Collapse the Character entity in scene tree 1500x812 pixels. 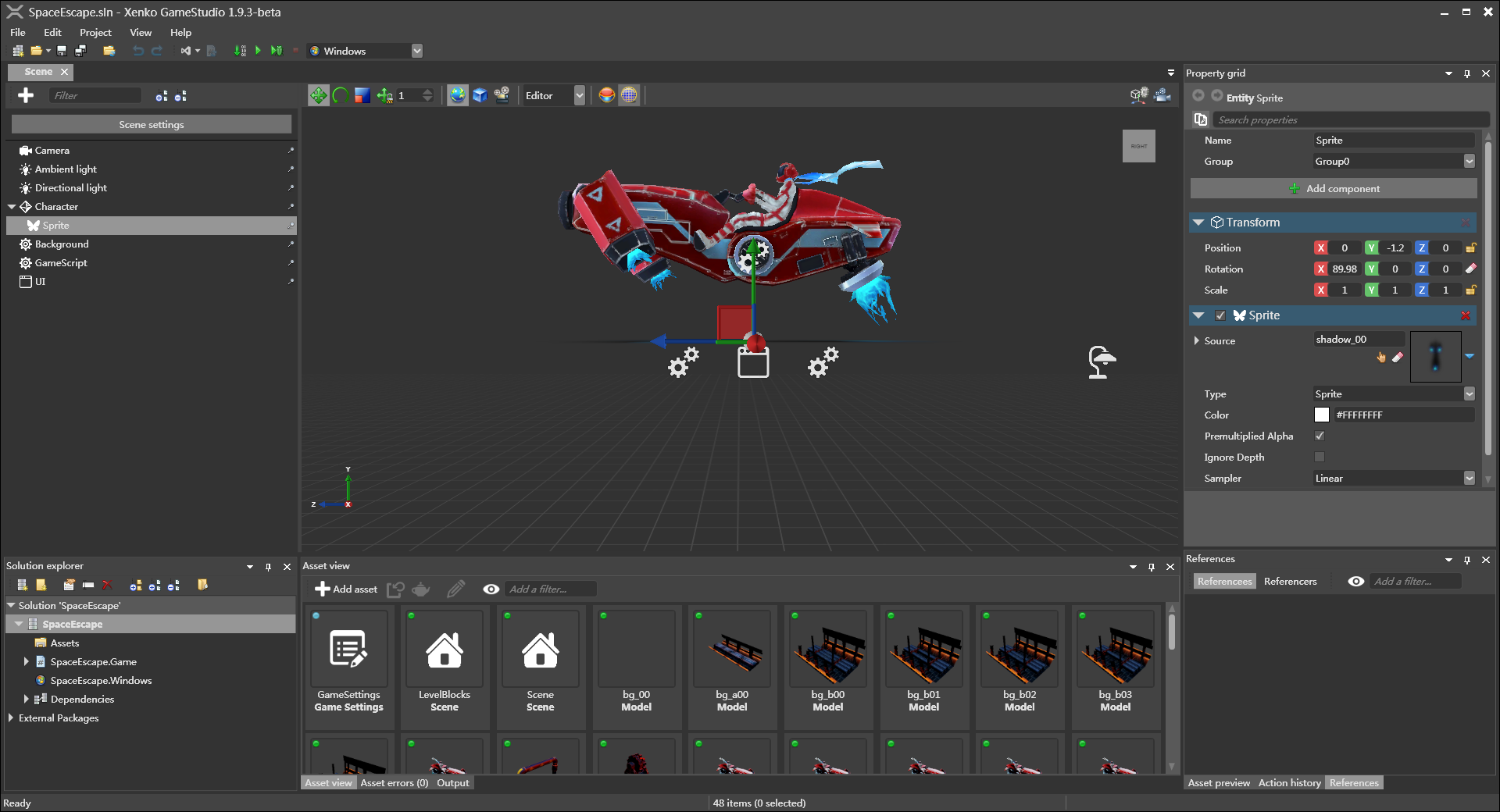point(12,207)
